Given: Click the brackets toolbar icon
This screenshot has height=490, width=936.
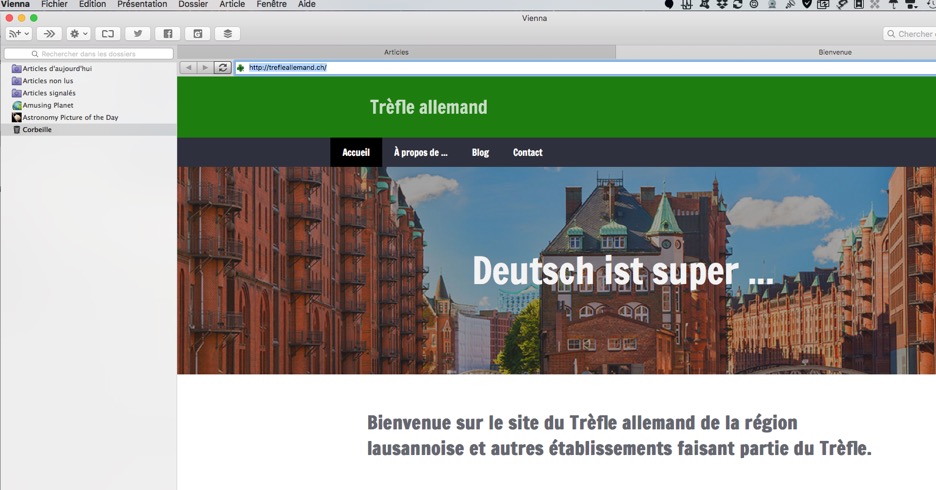Looking at the screenshot, I should pyautogui.click(x=108, y=34).
